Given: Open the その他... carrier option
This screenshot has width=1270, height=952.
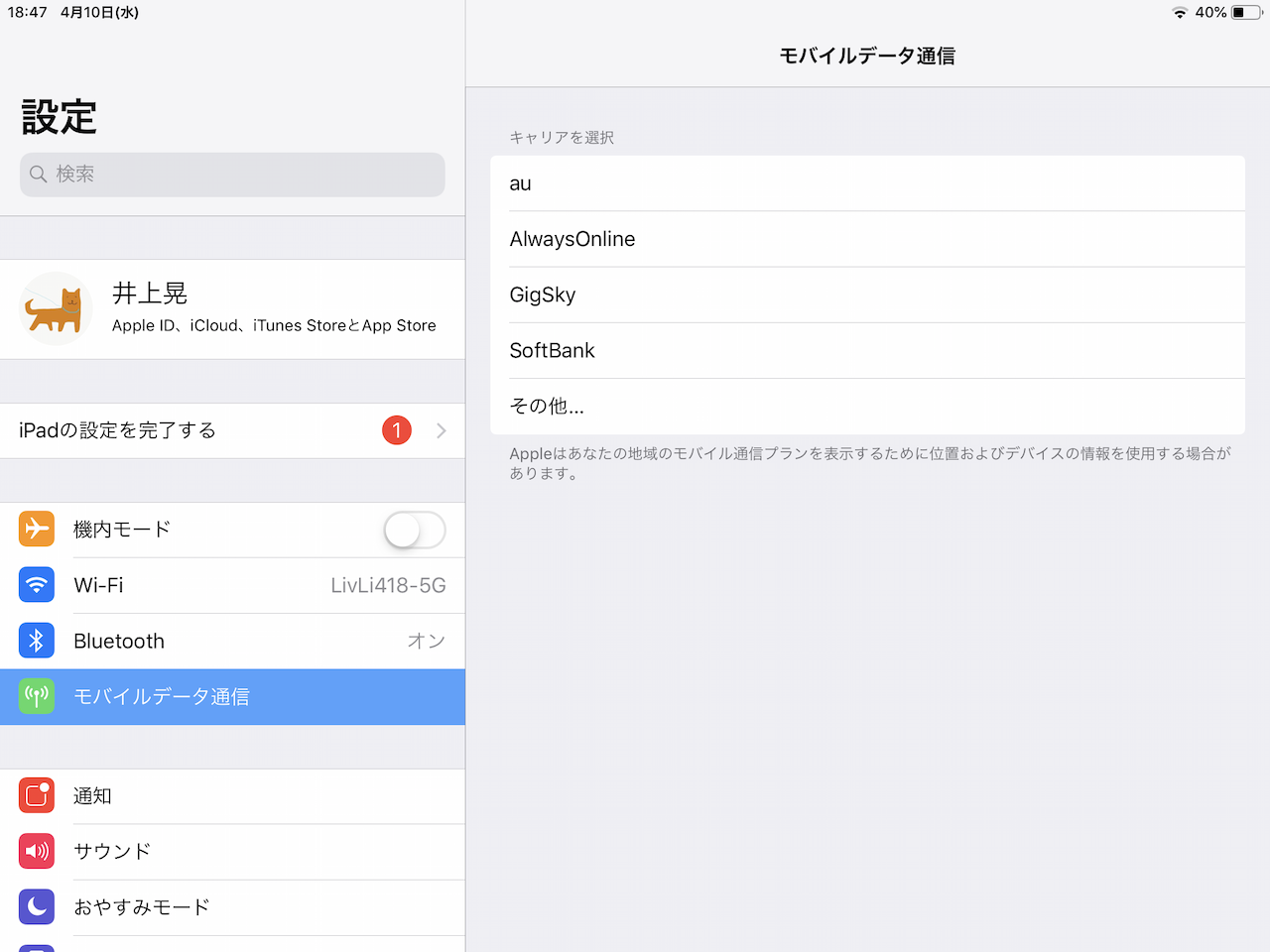Looking at the screenshot, I should (867, 406).
